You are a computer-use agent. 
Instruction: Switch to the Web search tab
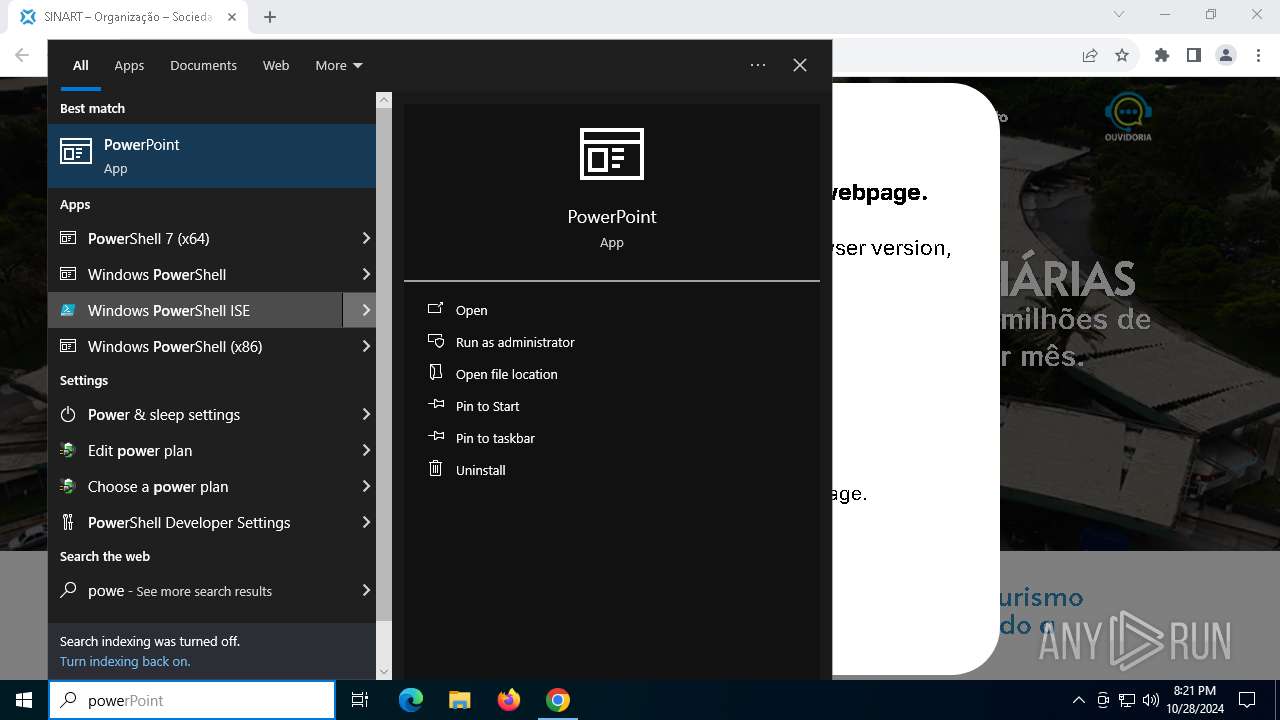click(276, 65)
